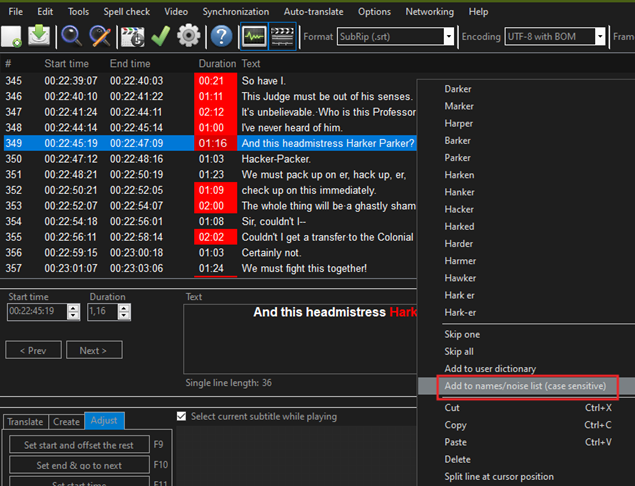Click the Save subtitle download icon

pos(40,36)
